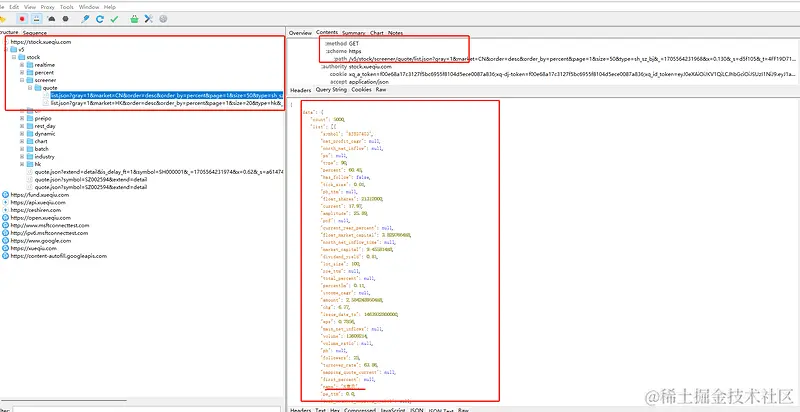
Task: Expand the chart folder node
Action: pyautogui.click(x=22, y=141)
